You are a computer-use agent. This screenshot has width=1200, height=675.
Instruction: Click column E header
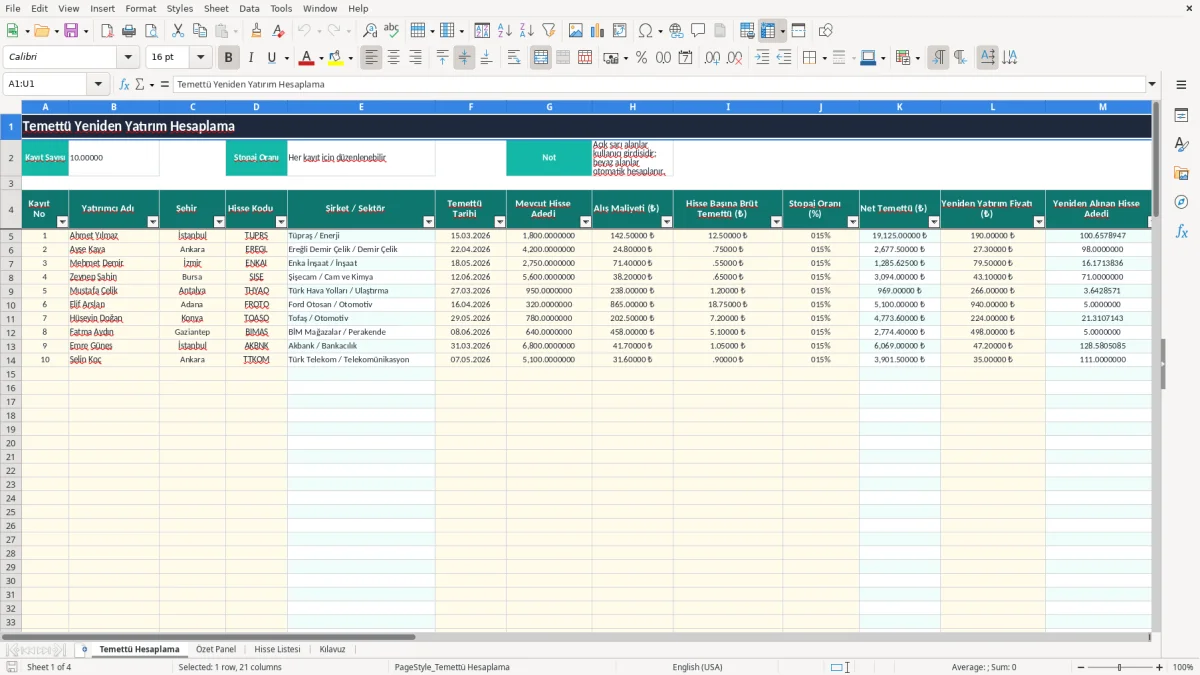pyautogui.click(x=361, y=106)
